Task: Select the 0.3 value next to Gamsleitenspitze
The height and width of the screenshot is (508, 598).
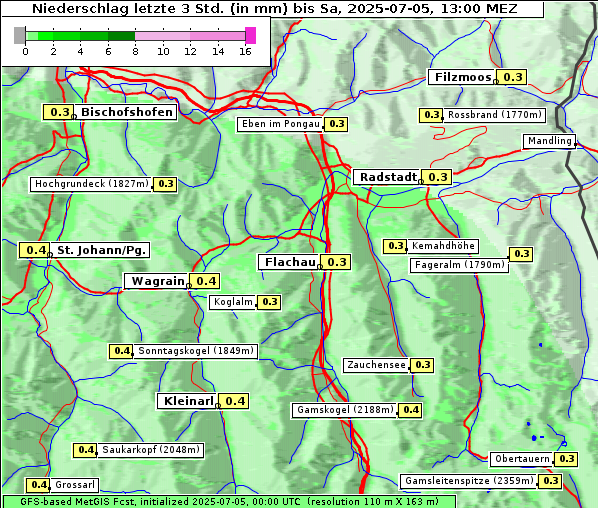Action: pyautogui.click(x=550, y=481)
